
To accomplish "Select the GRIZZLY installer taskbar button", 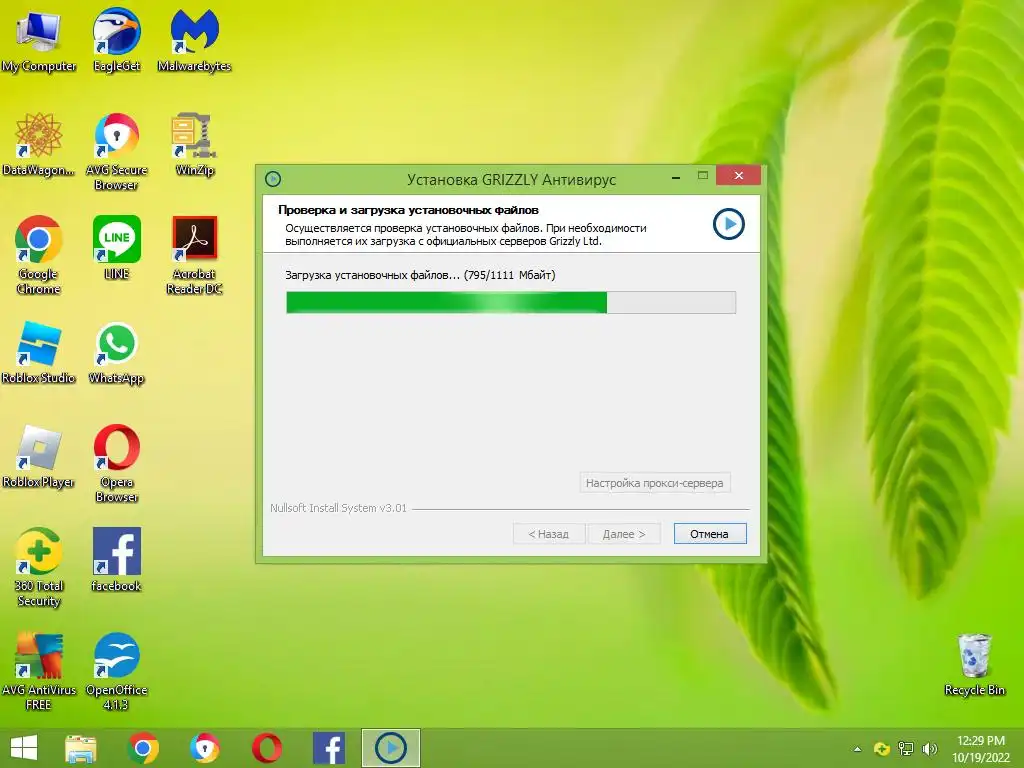I will pos(391,748).
